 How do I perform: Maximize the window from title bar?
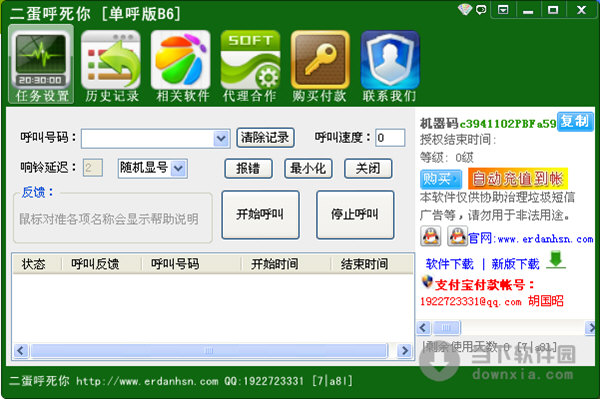(x=553, y=10)
